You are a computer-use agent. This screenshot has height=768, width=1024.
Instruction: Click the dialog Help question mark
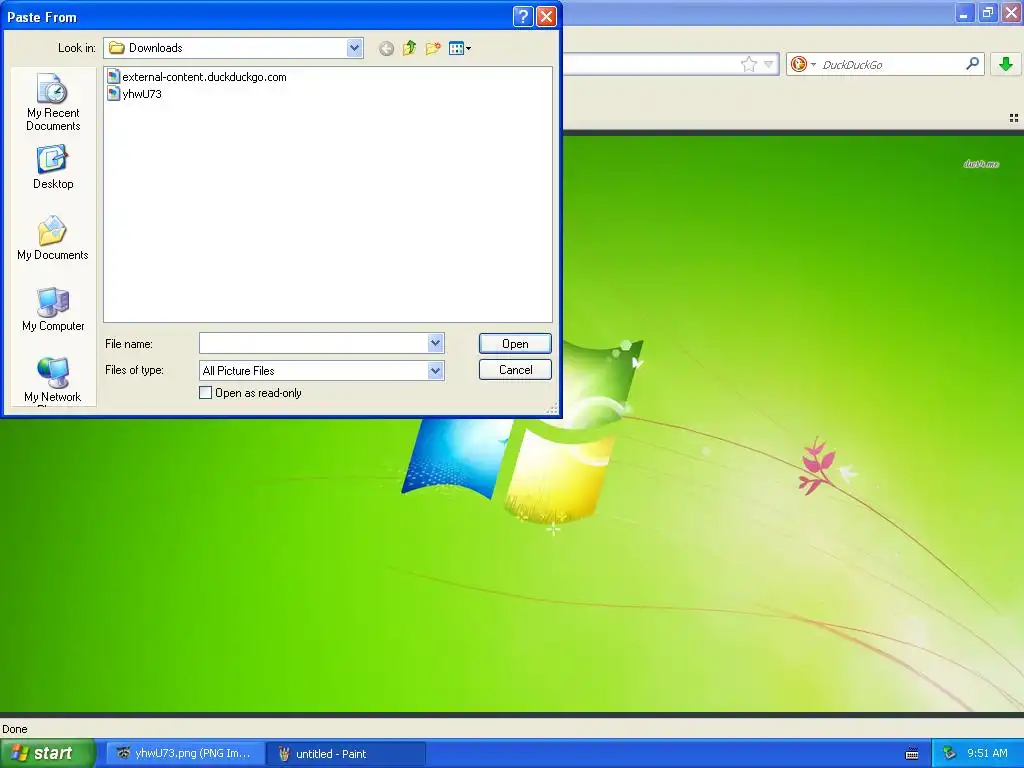[523, 16]
